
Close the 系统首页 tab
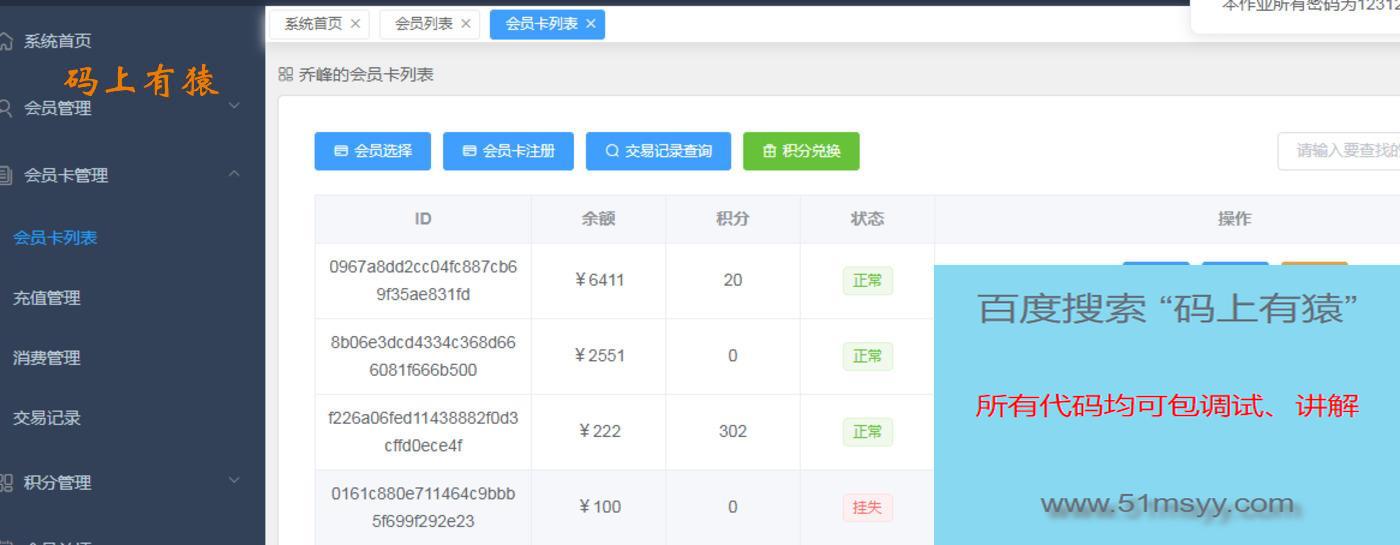pos(355,24)
